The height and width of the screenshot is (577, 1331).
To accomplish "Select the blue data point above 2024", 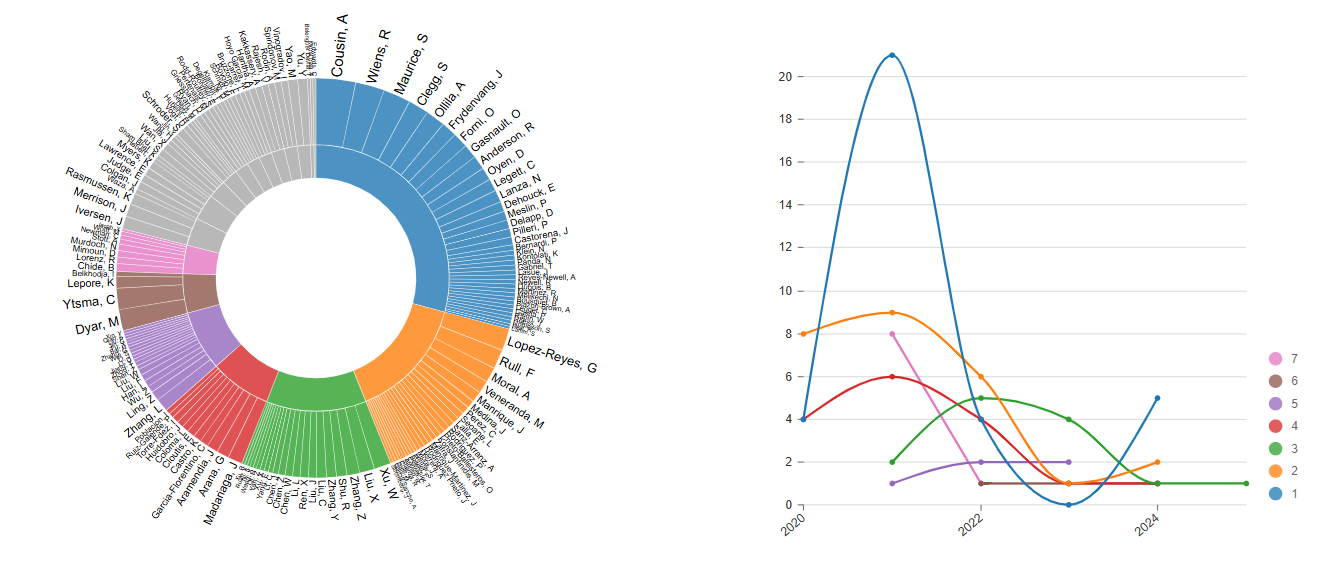I will pos(1158,398).
